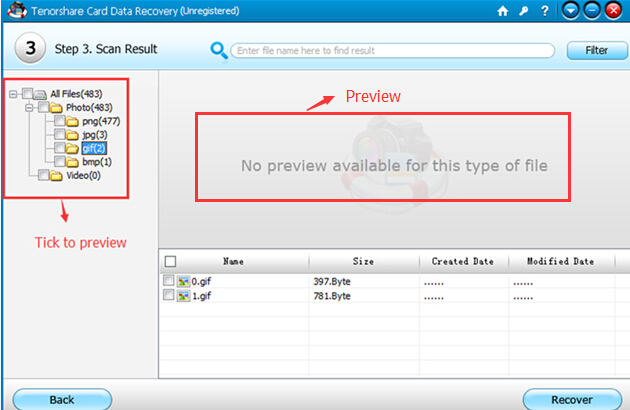Viewport: 630px width, 410px height.
Task: Focus the file name search field
Action: 392,50
